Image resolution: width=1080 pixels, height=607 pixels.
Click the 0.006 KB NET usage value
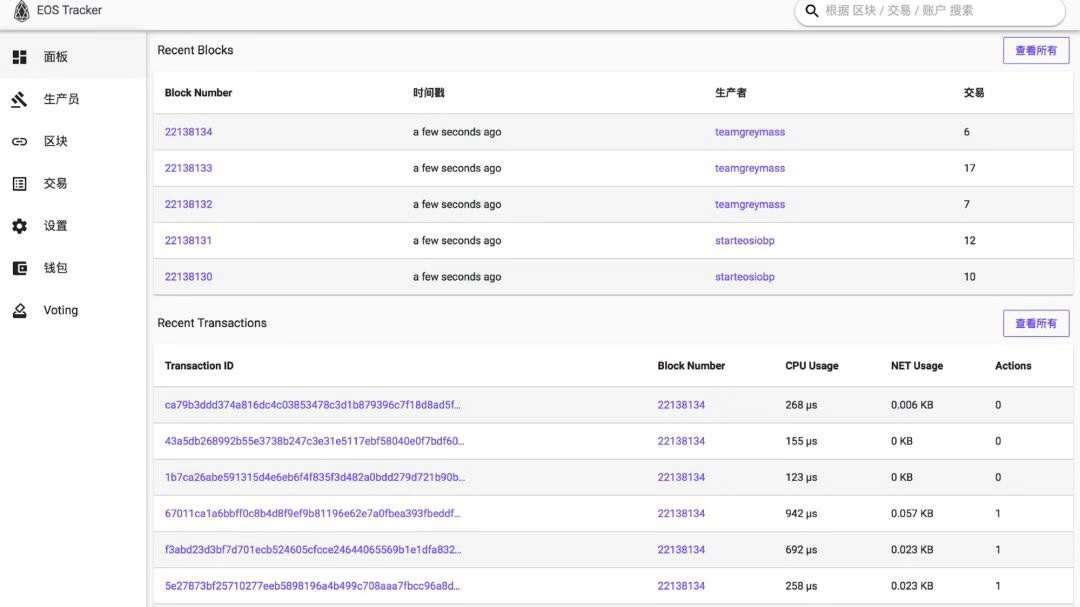click(912, 405)
